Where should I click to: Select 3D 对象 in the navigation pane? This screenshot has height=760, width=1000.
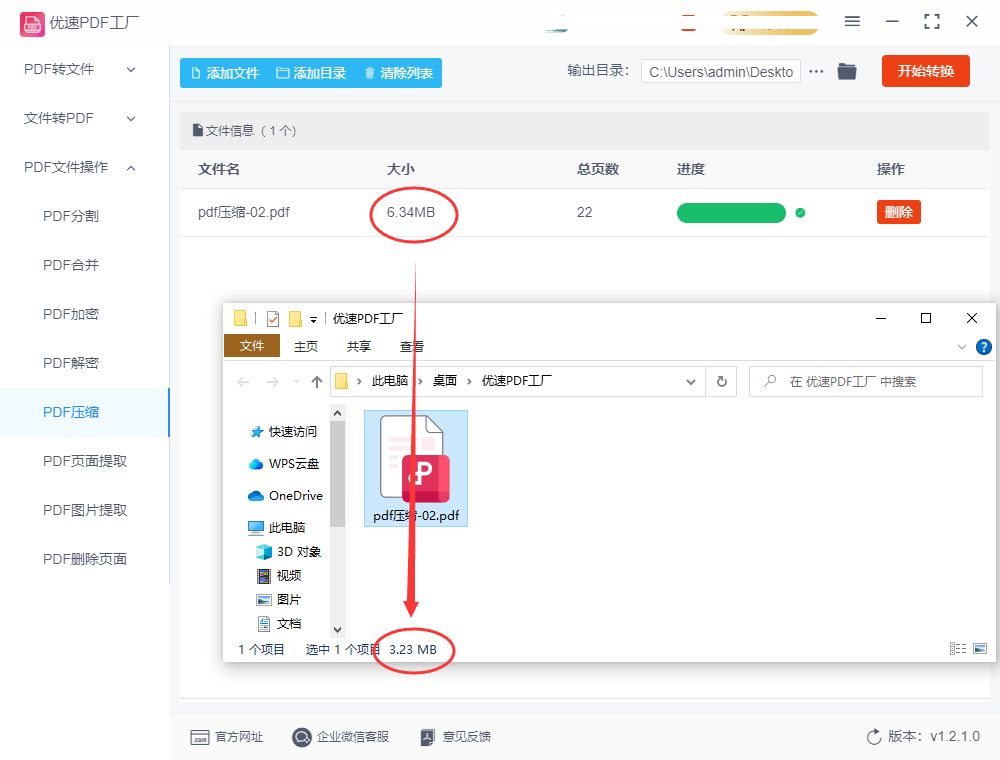pos(288,552)
